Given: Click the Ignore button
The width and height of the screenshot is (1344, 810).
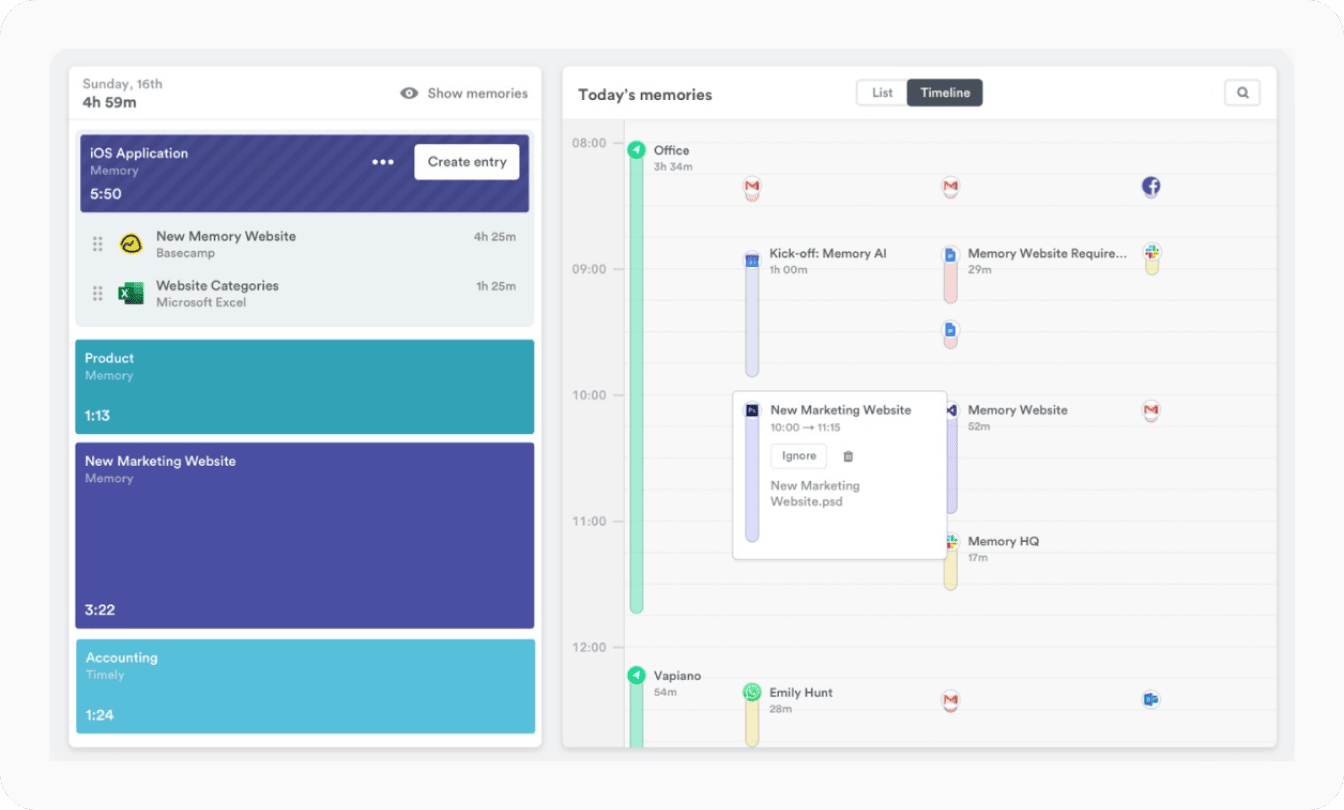Looking at the screenshot, I should point(798,456).
